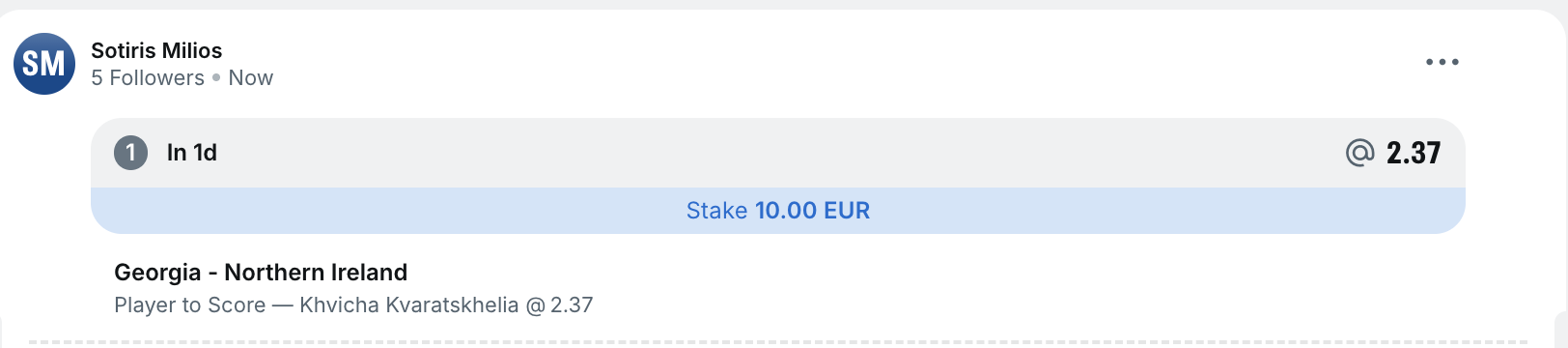Open the Northern Ireland team name
The image size is (1568, 348).
coord(316,273)
